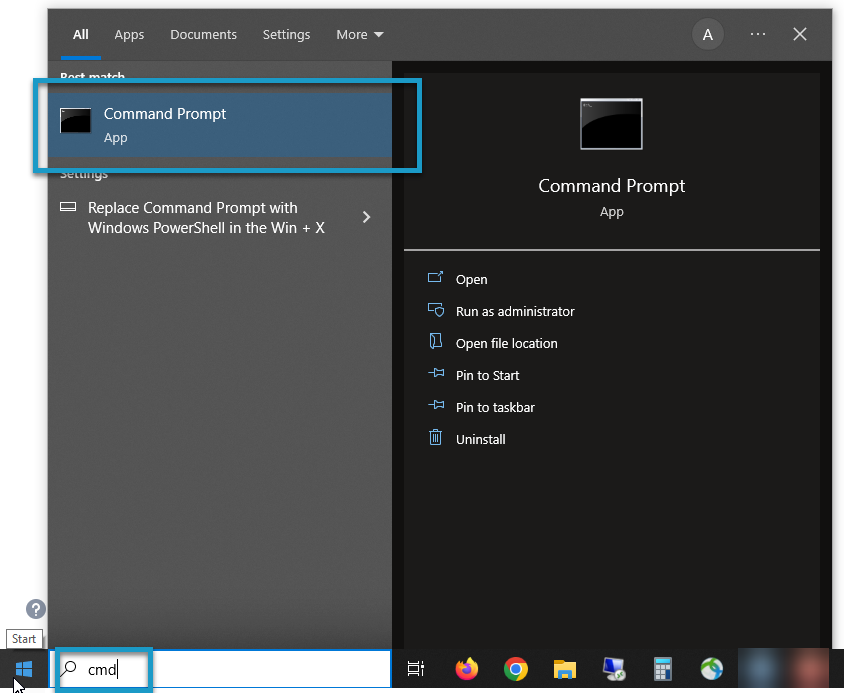Open File Explorer from the taskbar
The width and height of the screenshot is (844, 693).
tap(564, 669)
